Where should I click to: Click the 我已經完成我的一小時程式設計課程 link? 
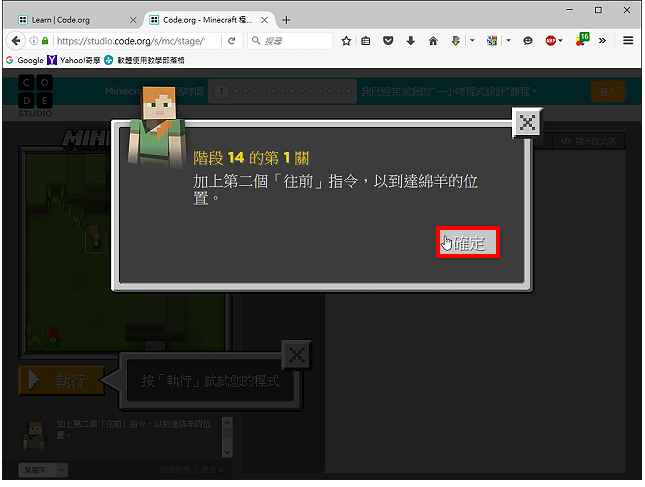coord(449,91)
